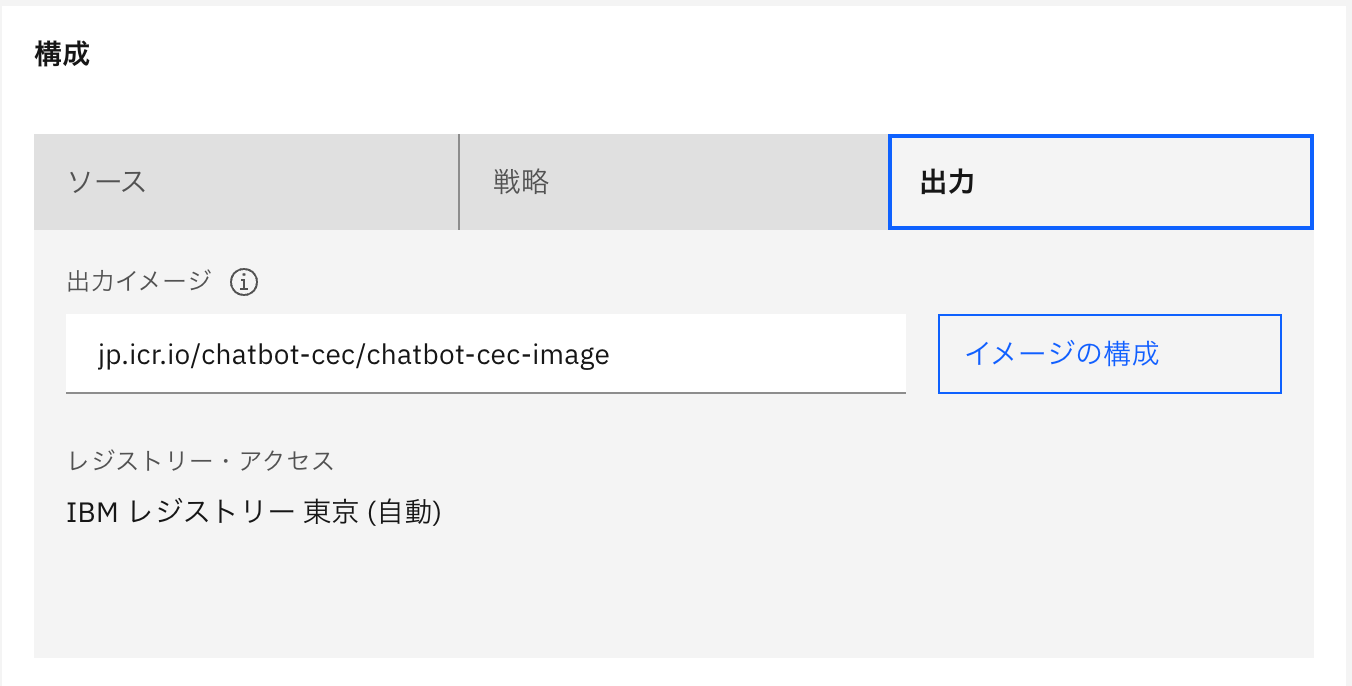Open the 戦略 tab

[674, 181]
